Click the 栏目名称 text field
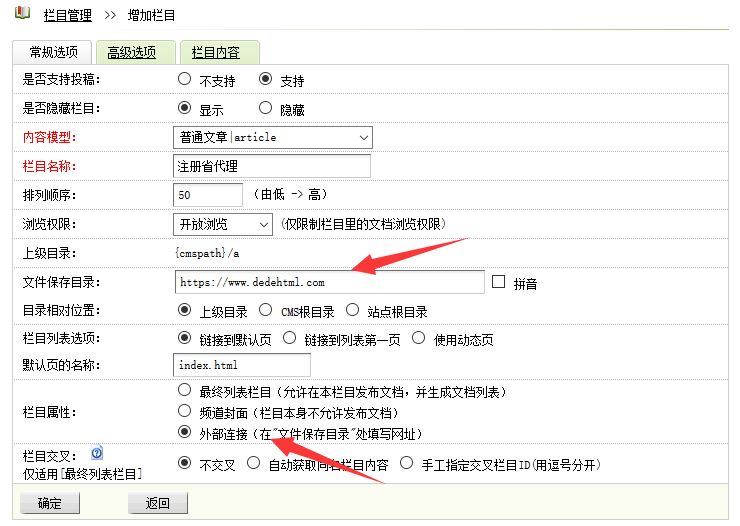740x526 pixels. [271, 165]
